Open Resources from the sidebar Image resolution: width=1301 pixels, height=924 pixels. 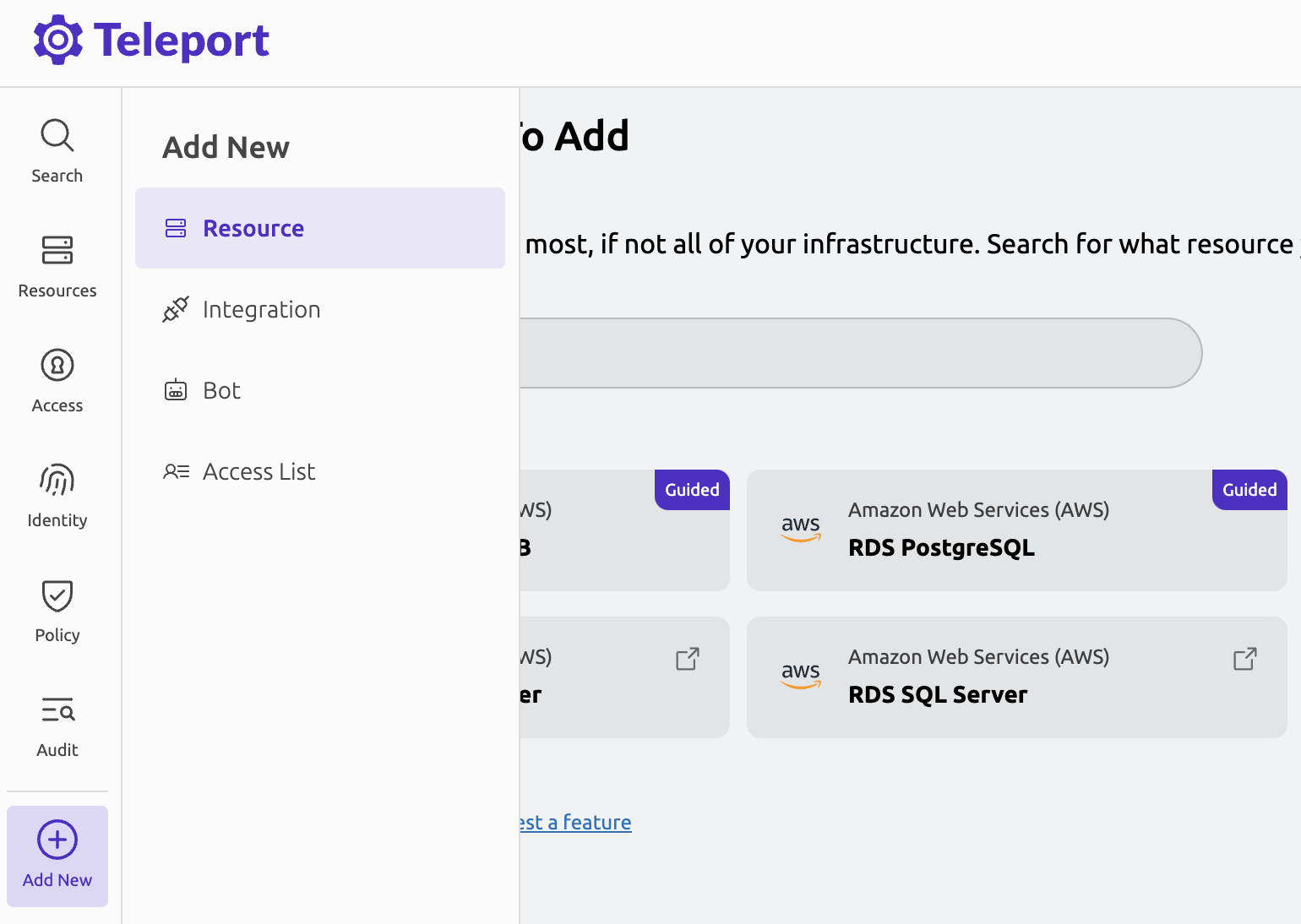(57, 250)
